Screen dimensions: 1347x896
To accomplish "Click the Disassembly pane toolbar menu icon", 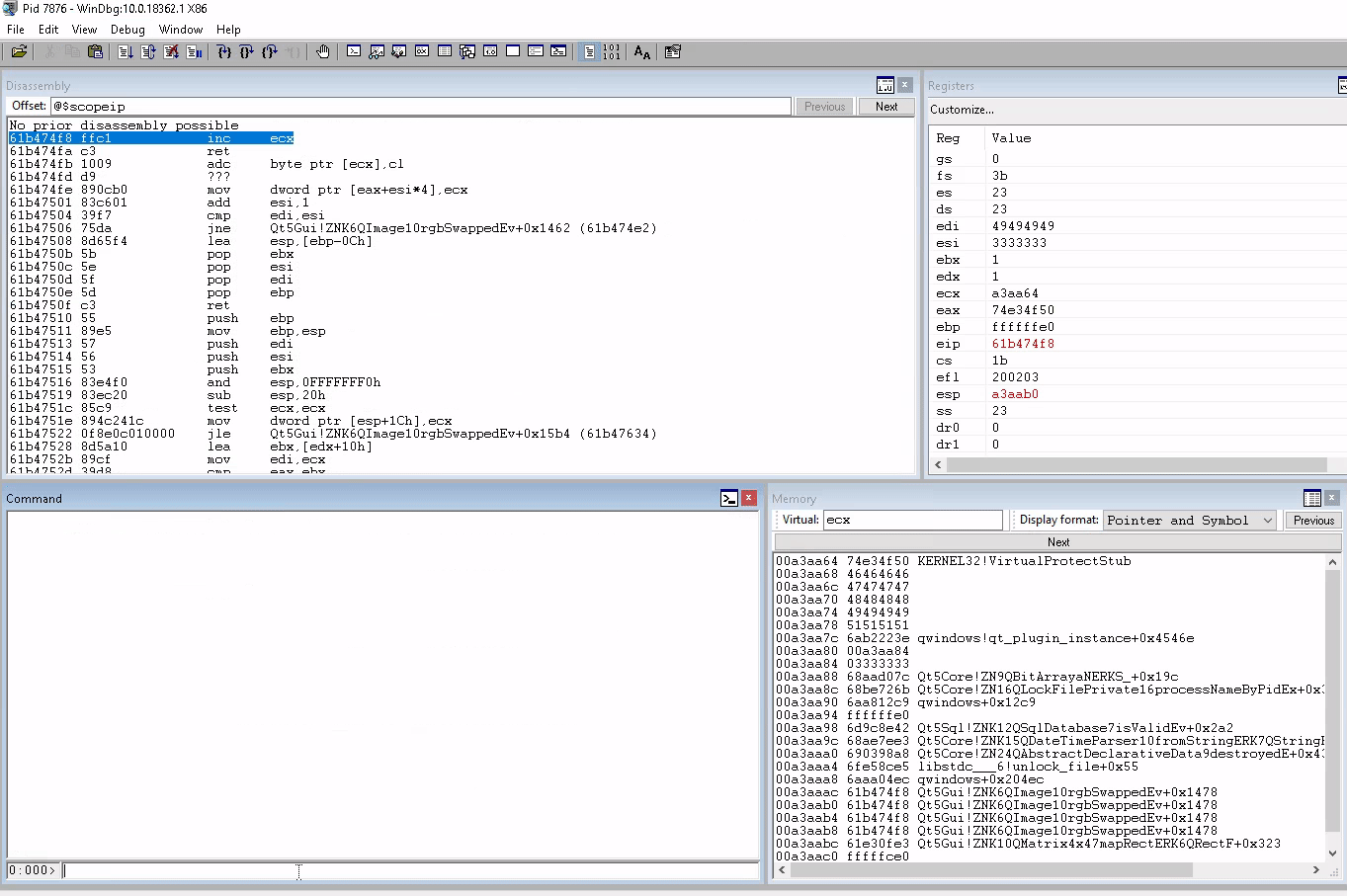I will click(x=885, y=85).
